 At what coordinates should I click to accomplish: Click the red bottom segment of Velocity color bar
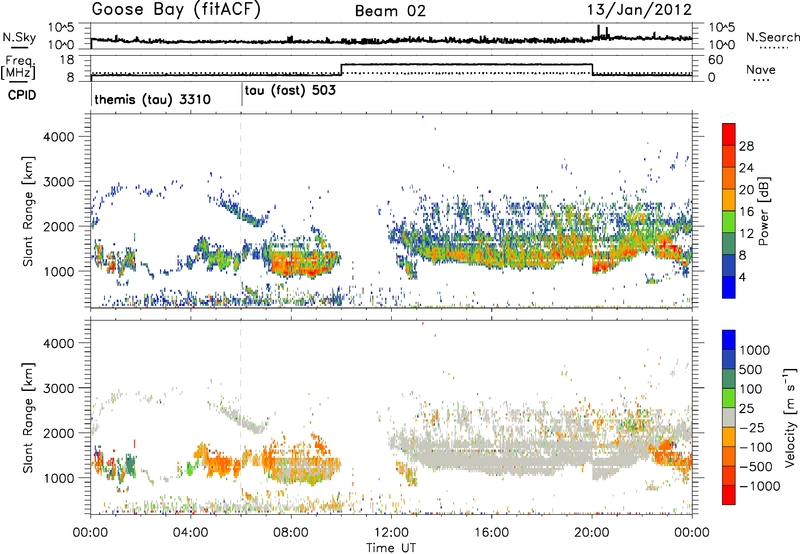[x=729, y=495]
